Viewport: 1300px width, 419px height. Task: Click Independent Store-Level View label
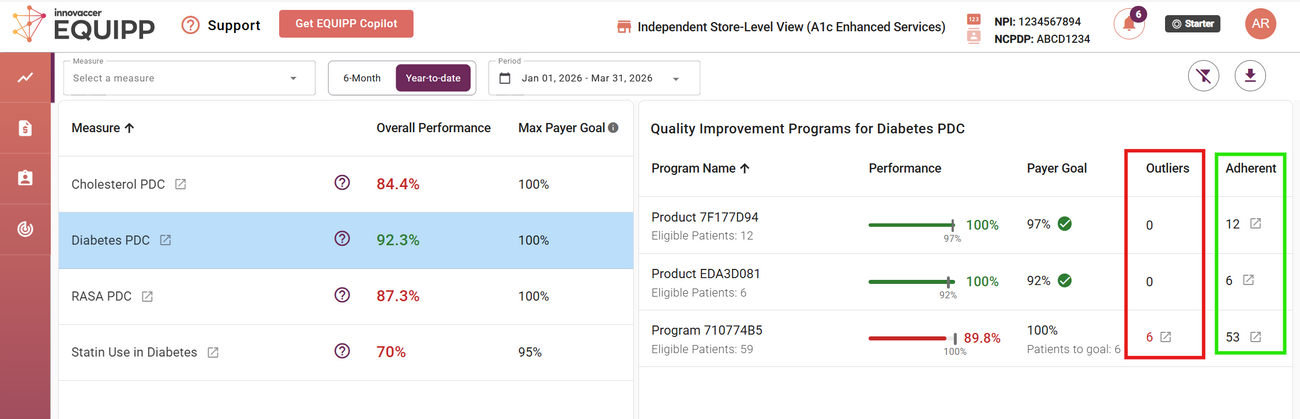coord(791,27)
